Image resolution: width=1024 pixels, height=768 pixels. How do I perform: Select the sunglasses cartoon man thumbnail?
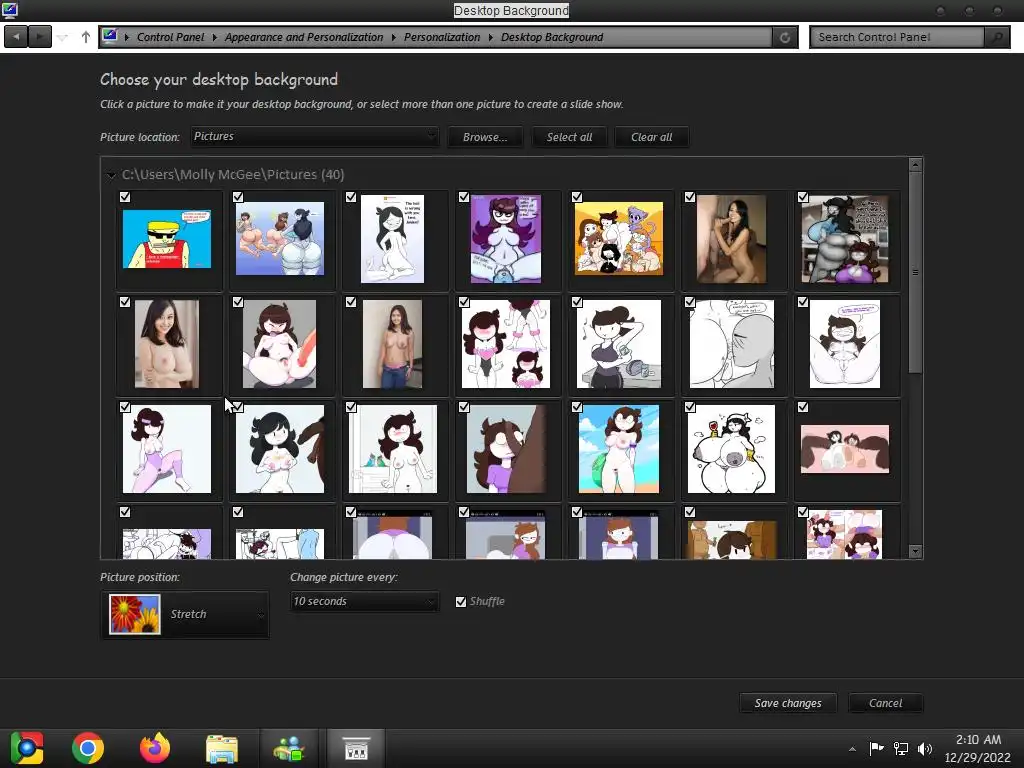[x=167, y=239]
